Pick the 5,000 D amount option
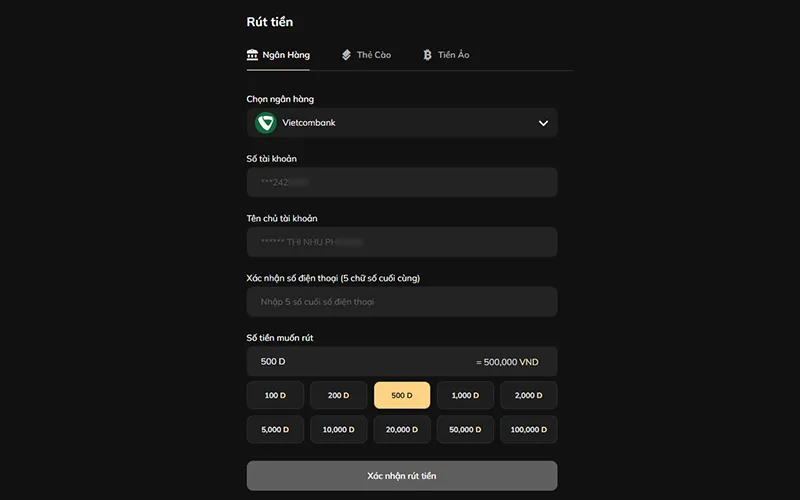Screen dimensions: 800x500 275,429
